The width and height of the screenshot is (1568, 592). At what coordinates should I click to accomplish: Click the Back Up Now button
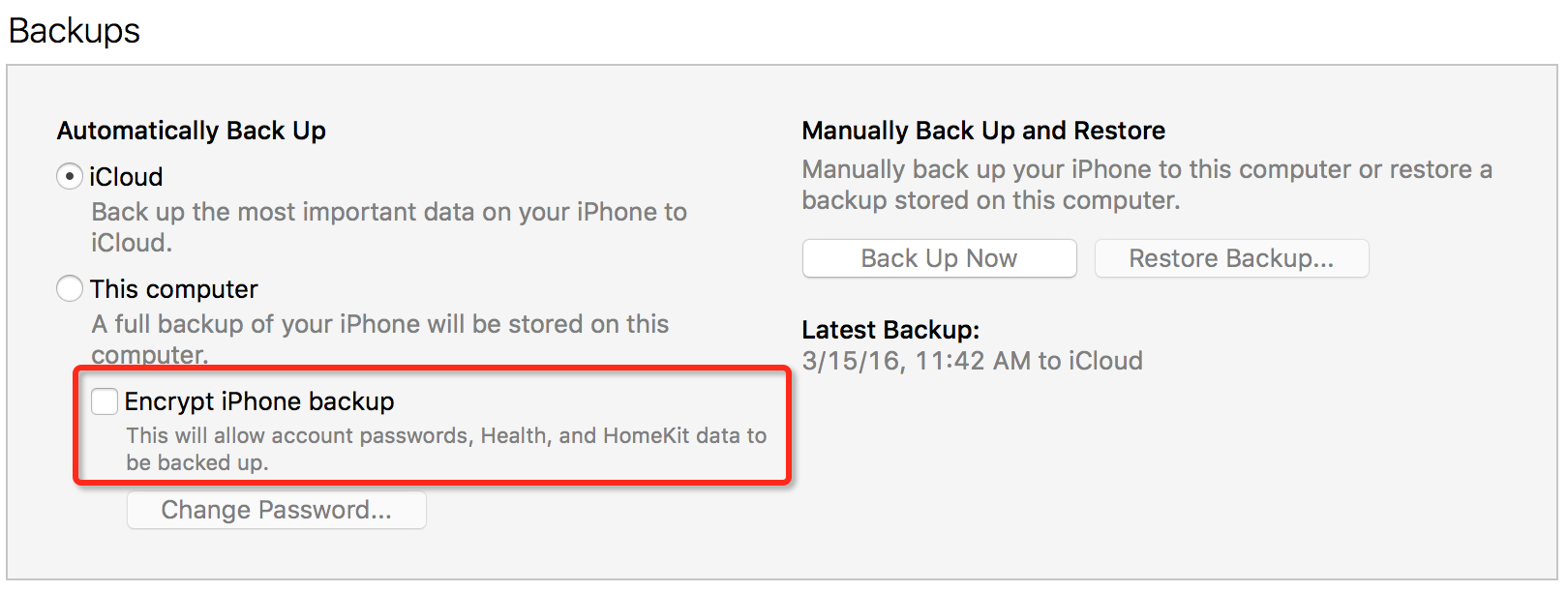pos(939,258)
